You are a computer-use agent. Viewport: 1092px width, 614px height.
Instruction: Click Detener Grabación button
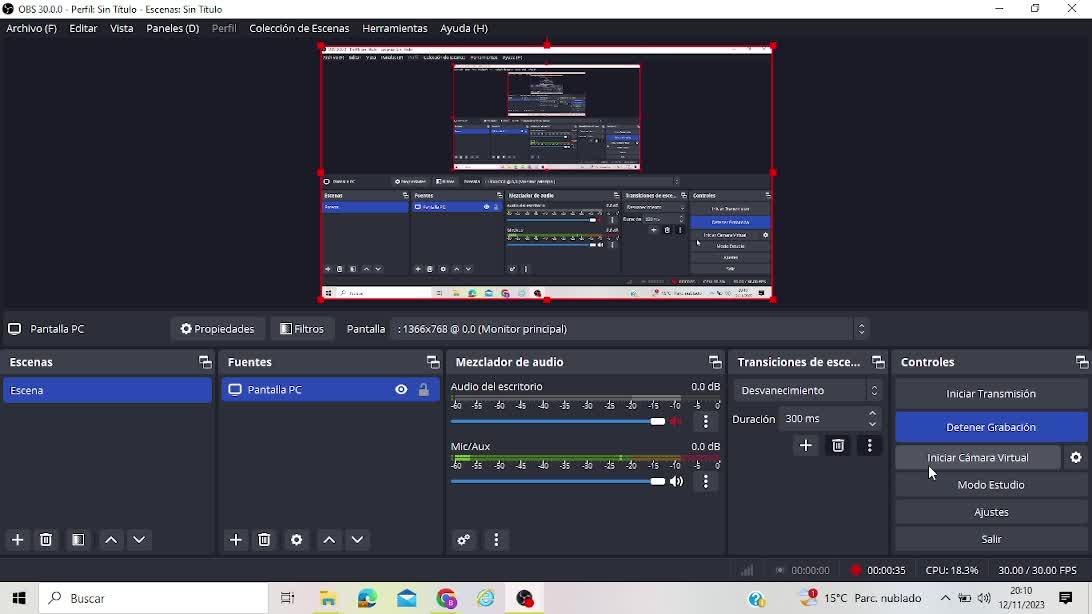pyautogui.click(x=990, y=427)
